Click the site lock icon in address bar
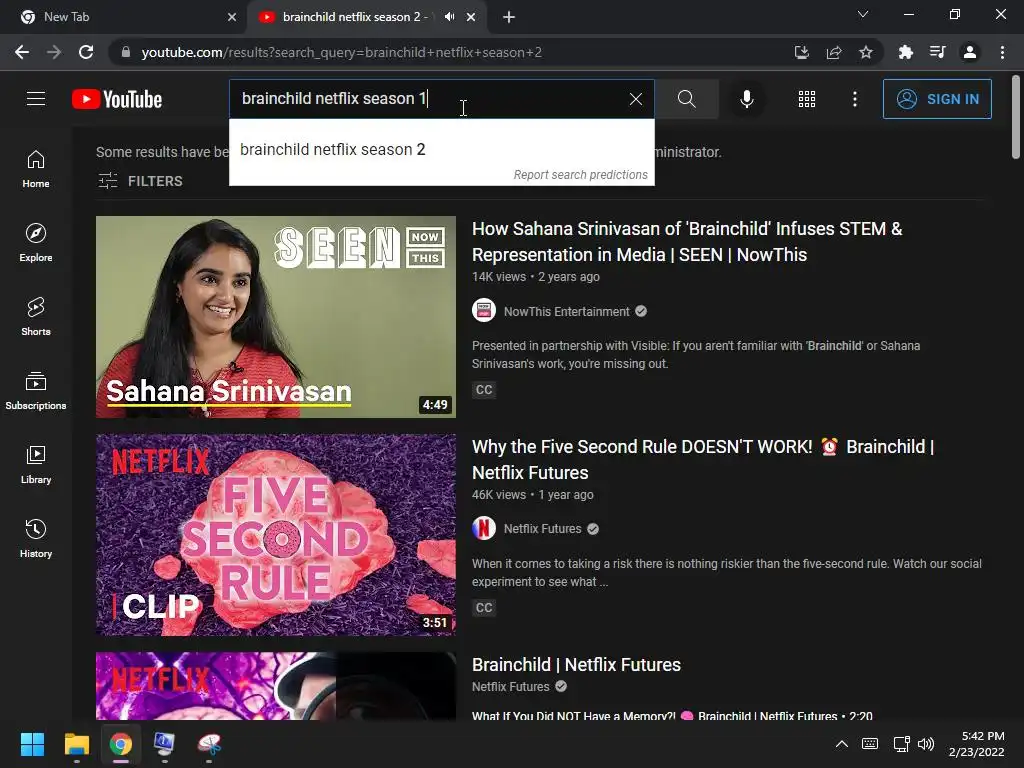The height and width of the screenshot is (768, 1024). point(126,52)
